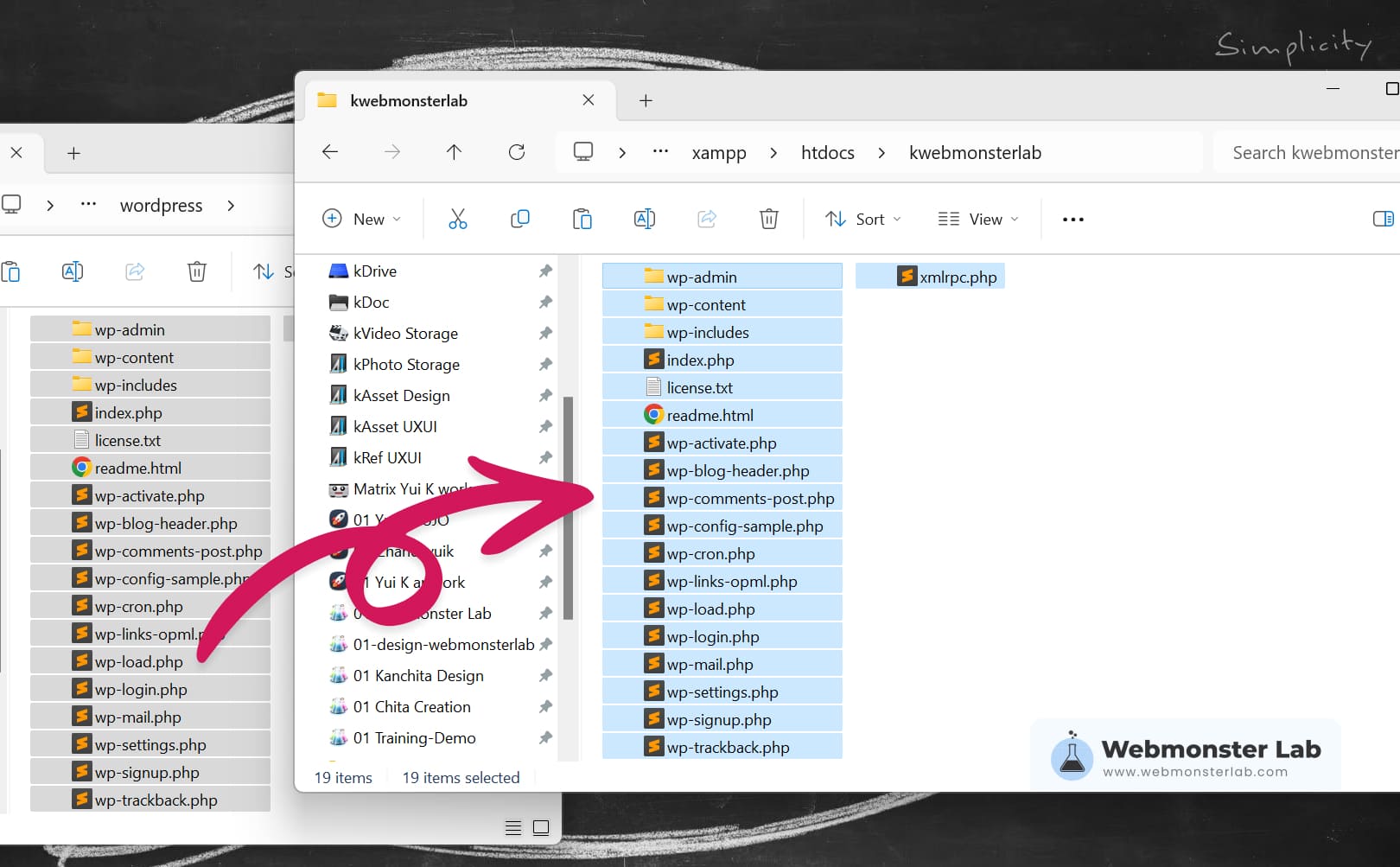Viewport: 1400px width, 867px height.
Task: Click the navigation pane scrollbar
Action: coord(568,508)
